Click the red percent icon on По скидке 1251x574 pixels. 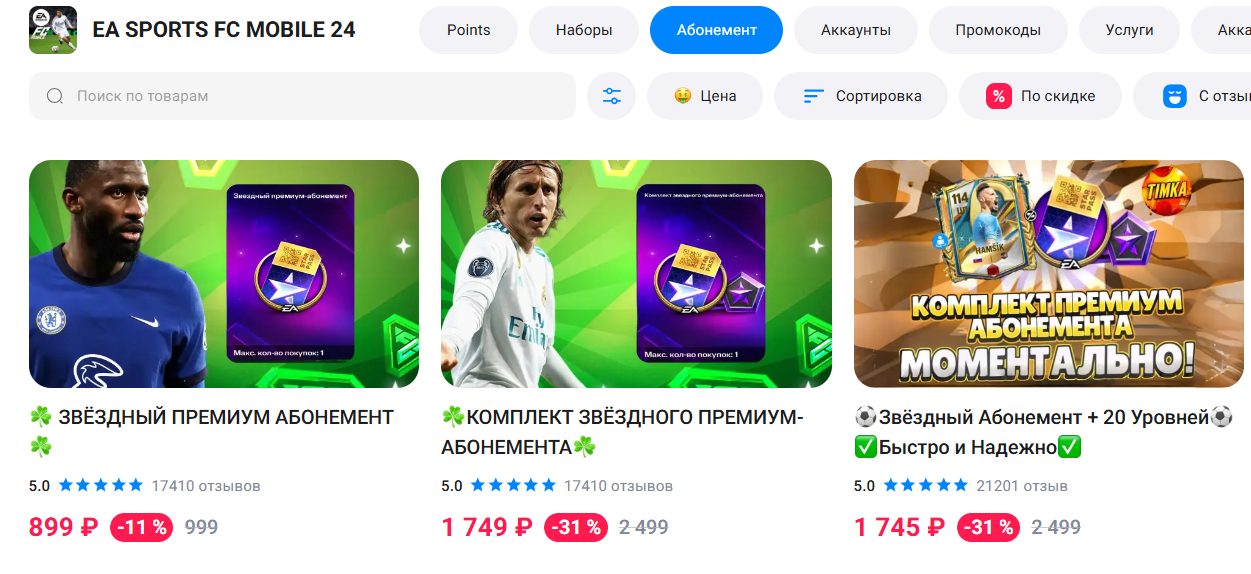click(998, 96)
